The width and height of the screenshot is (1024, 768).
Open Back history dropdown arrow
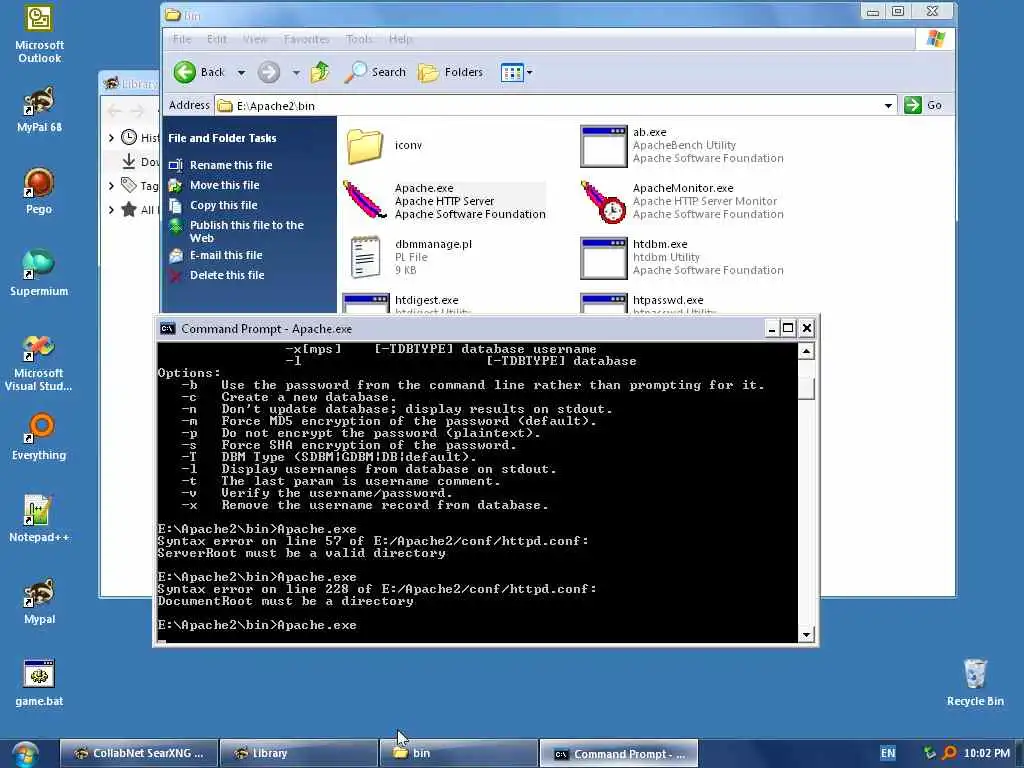tap(241, 72)
